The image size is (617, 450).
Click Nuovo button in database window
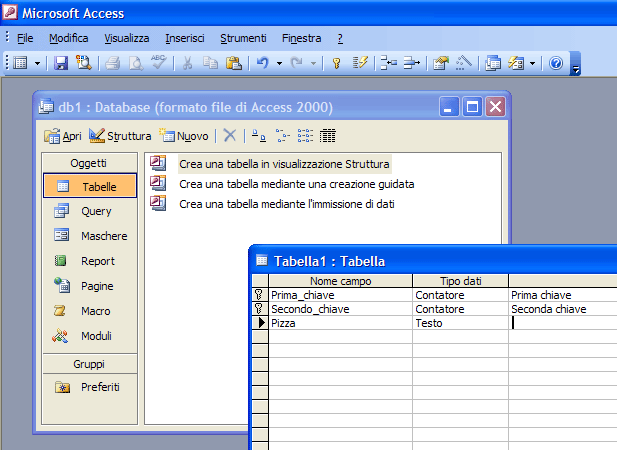point(184,136)
